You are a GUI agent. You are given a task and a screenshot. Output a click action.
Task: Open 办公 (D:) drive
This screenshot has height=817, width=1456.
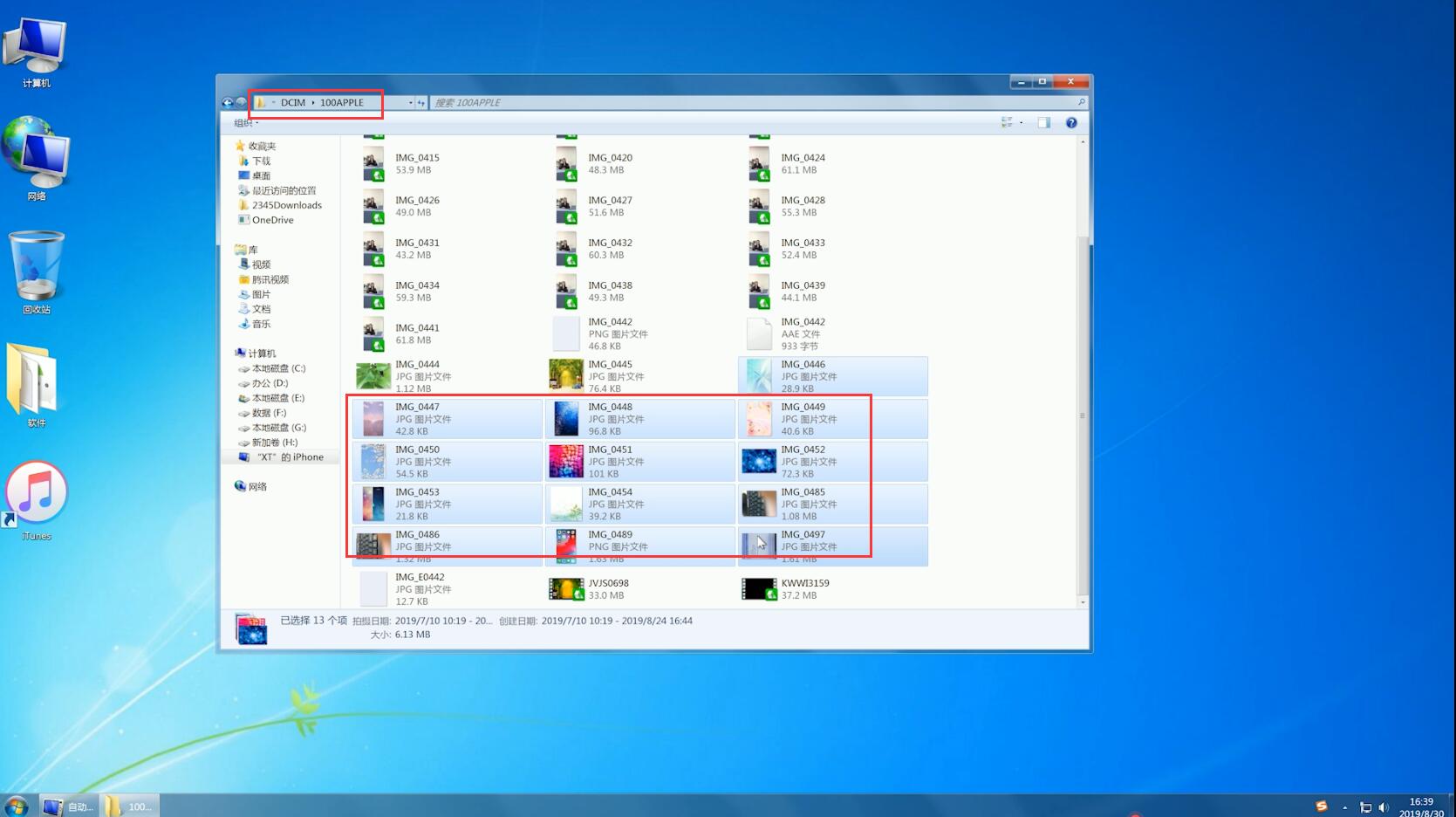coord(263,383)
